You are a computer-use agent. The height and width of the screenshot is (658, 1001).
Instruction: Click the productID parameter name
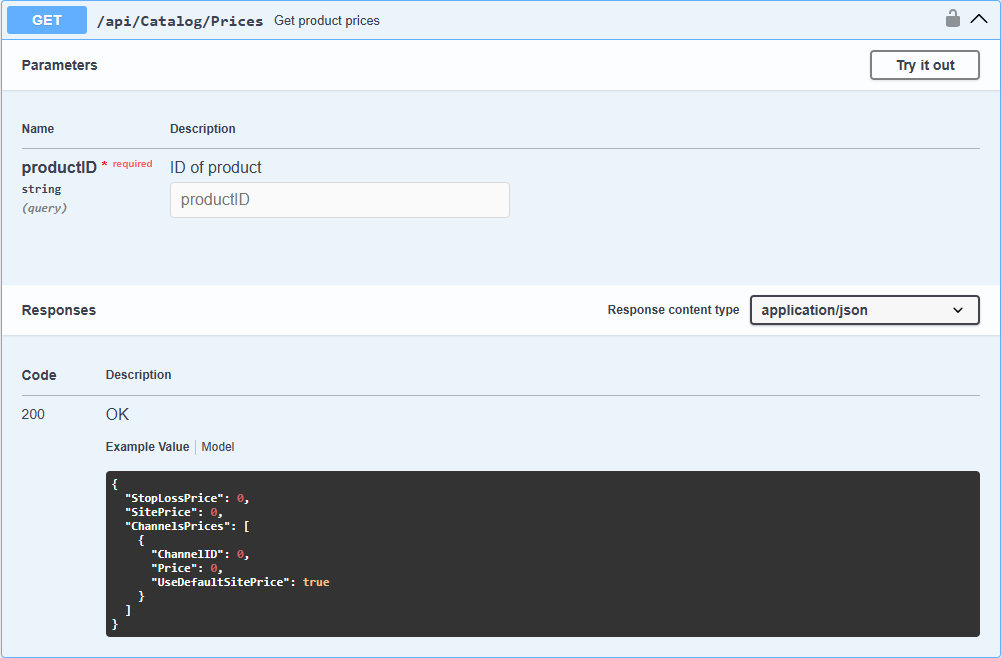59,168
